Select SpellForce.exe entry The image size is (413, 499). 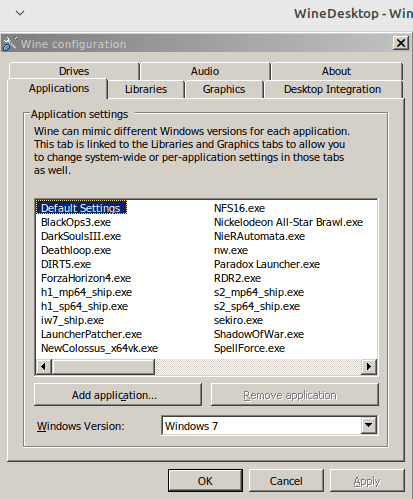pyautogui.click(x=250, y=348)
